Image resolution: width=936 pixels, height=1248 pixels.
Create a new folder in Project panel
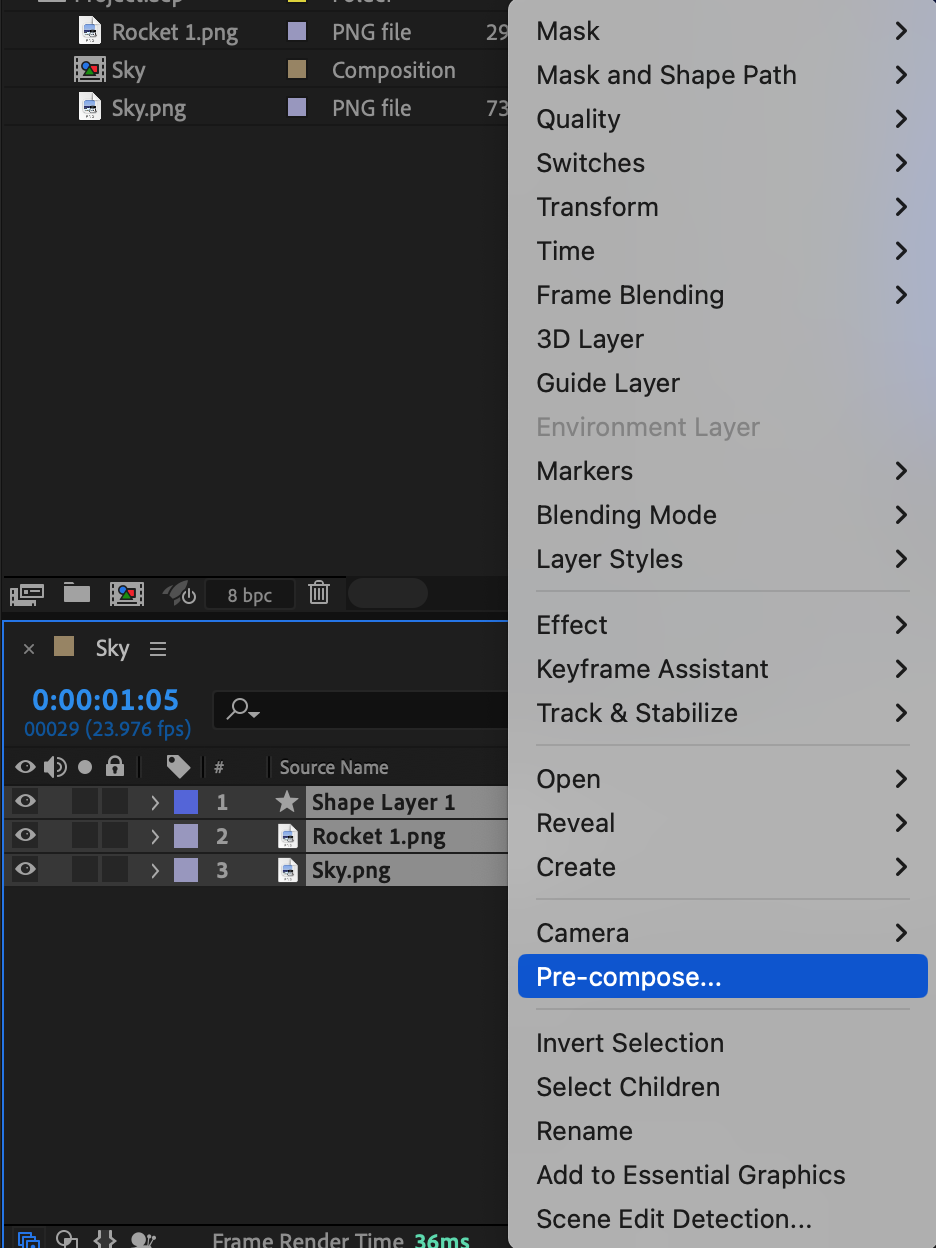point(77,593)
